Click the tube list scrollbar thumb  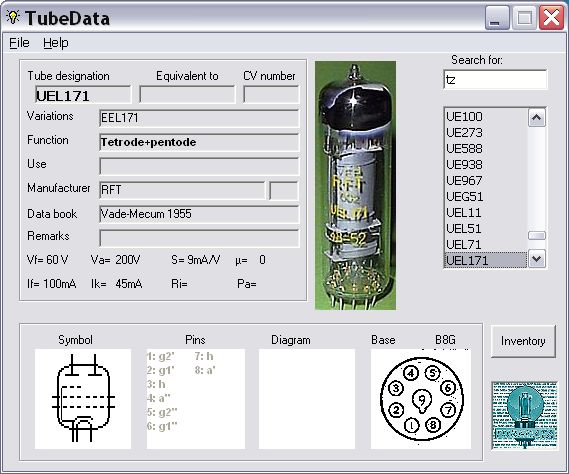[x=536, y=236]
